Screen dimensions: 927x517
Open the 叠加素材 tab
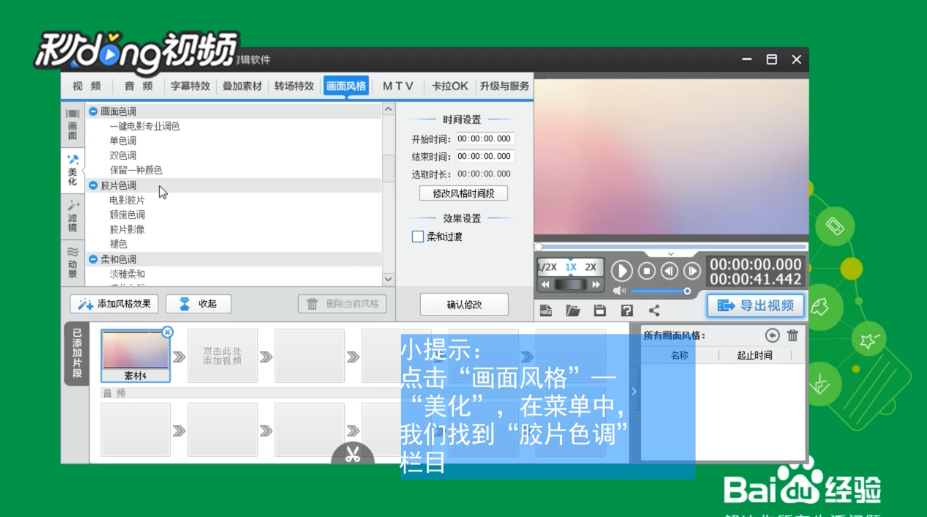pyautogui.click(x=242, y=86)
